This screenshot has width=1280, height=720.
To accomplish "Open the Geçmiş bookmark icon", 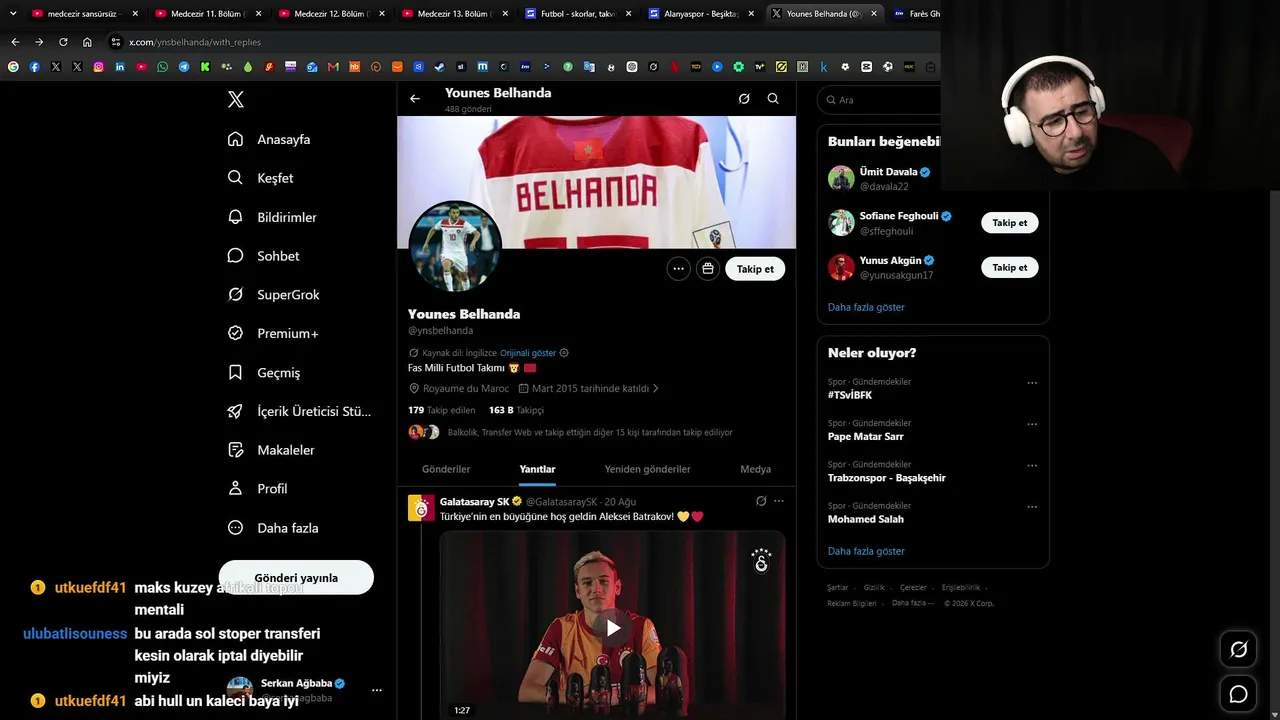I will pos(235,372).
